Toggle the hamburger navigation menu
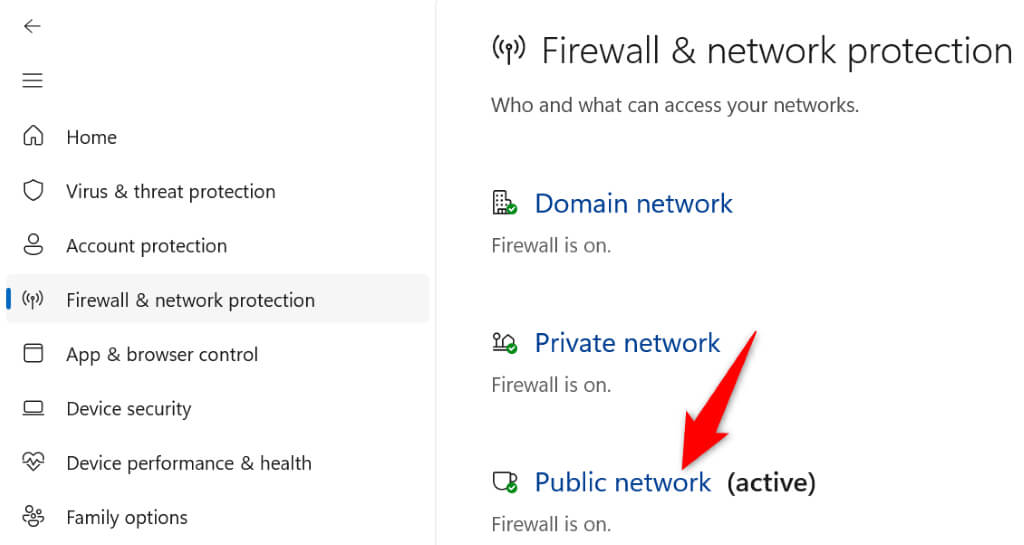1024x545 pixels. [x=33, y=80]
